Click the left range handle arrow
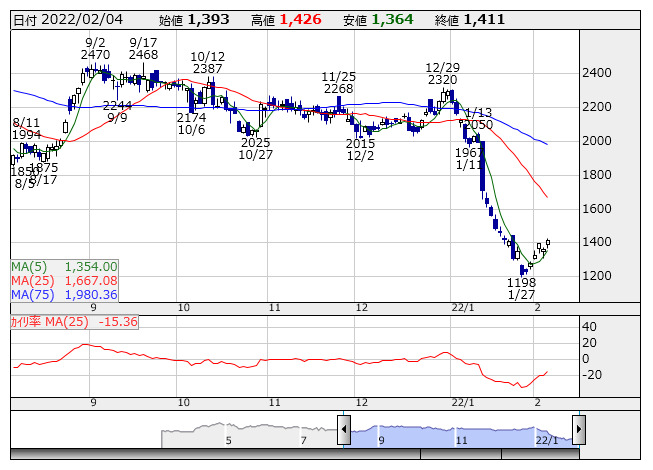 coord(343,432)
